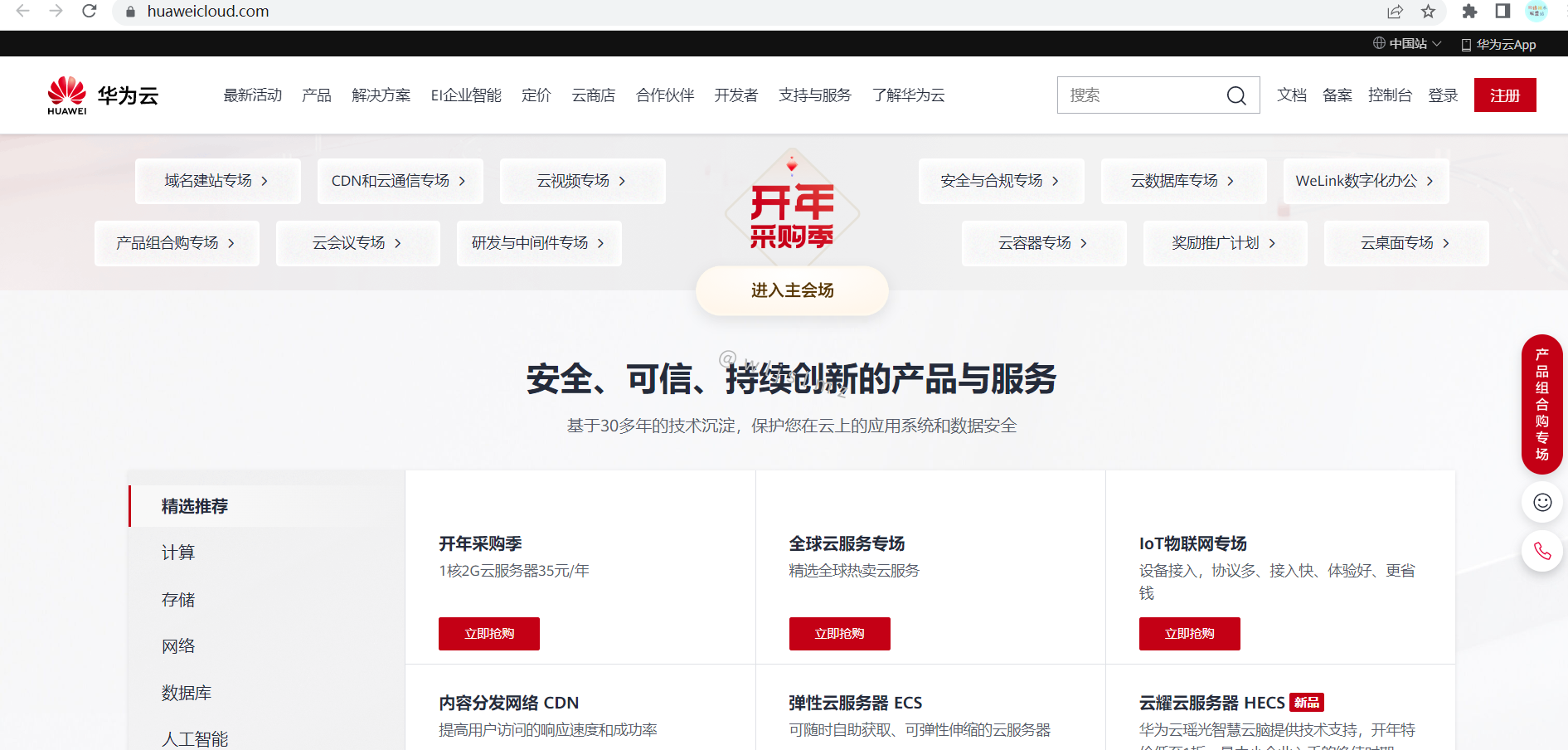Click the 进入主会场 button

(x=792, y=290)
